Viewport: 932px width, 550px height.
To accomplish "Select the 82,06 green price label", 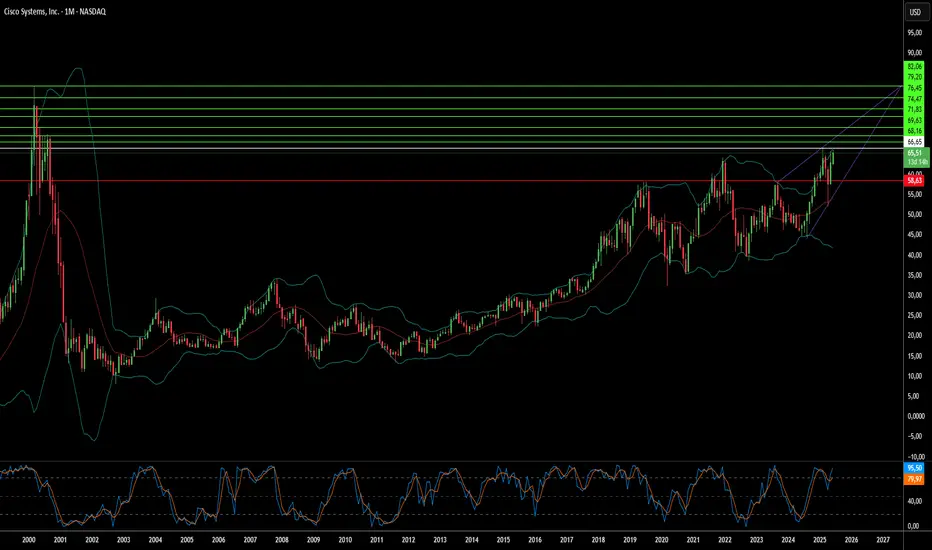I will point(915,66).
